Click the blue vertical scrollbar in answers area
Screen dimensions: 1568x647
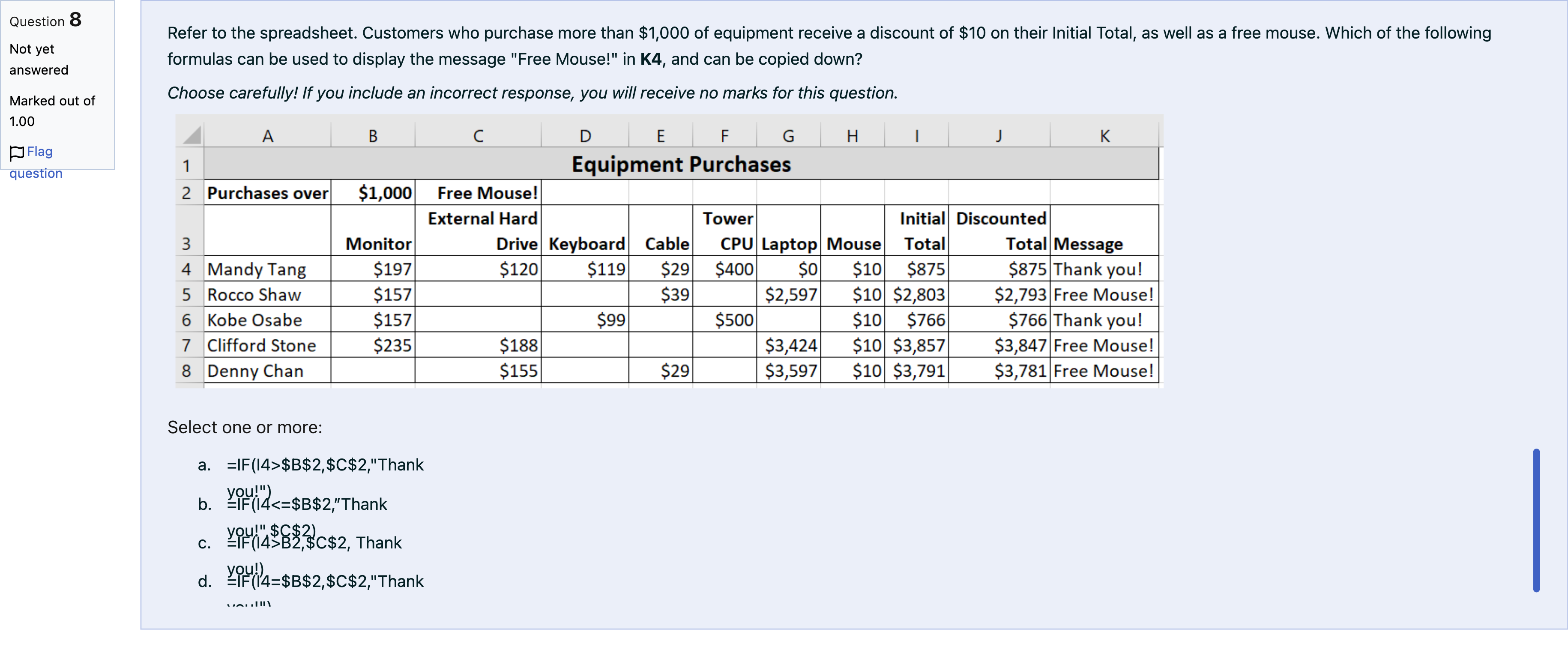(x=1536, y=521)
